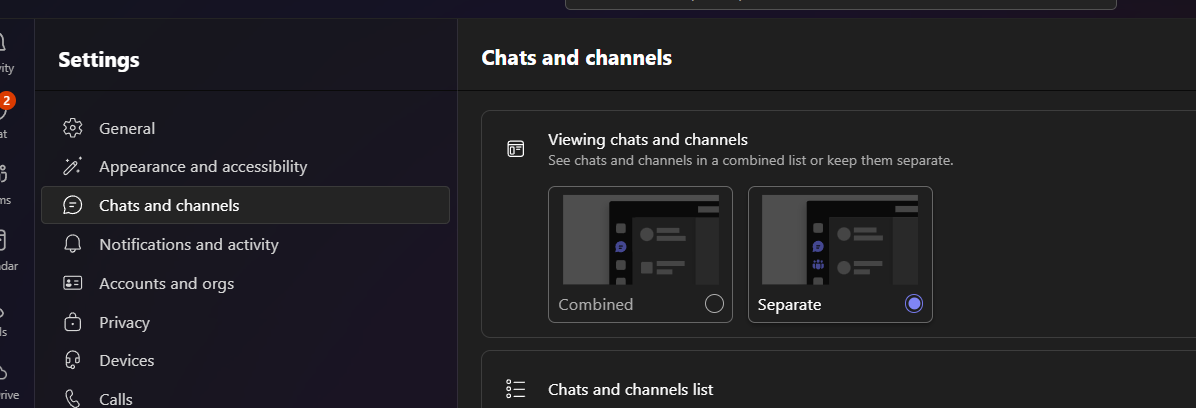Select Chats and channels in the settings sidebar
This screenshot has width=1196, height=408.
click(169, 205)
